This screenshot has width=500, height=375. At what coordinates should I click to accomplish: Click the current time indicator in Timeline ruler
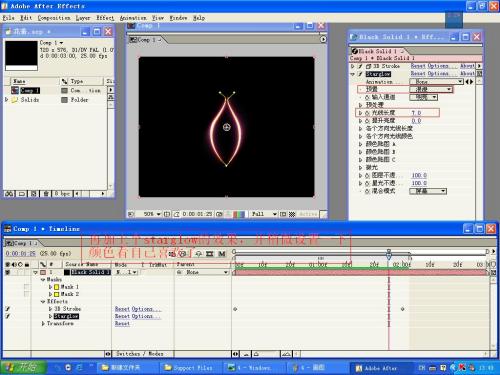[x=389, y=255]
